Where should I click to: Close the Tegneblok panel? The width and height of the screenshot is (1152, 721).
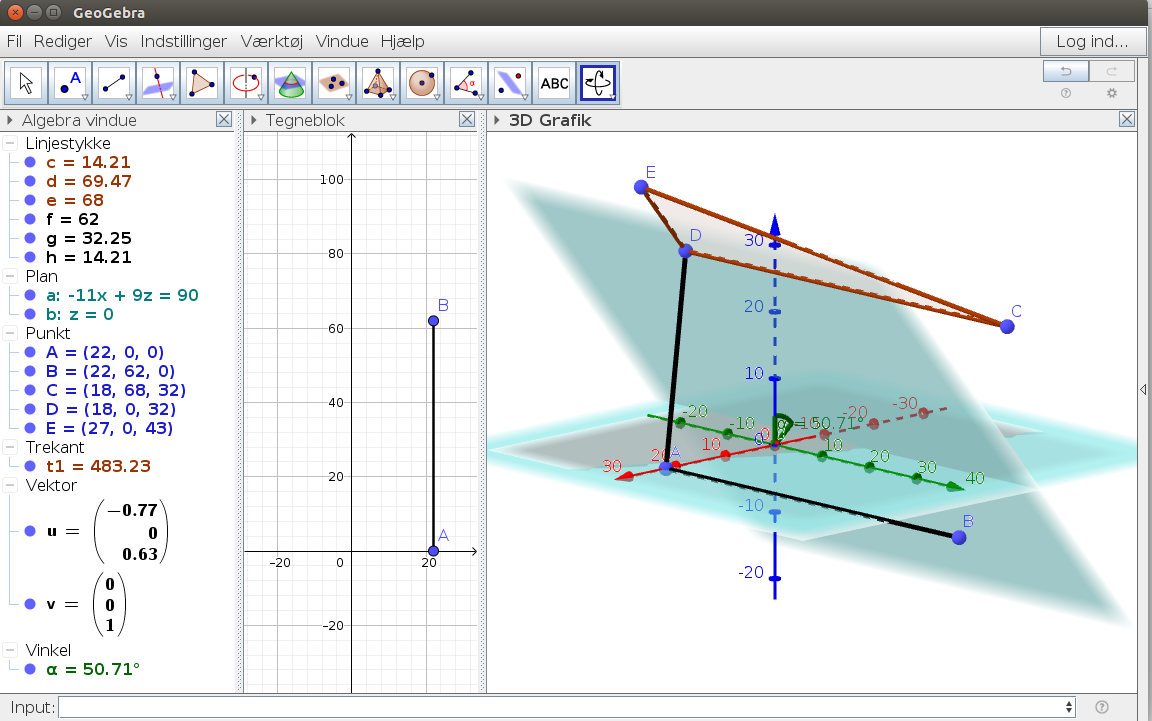[x=467, y=119]
